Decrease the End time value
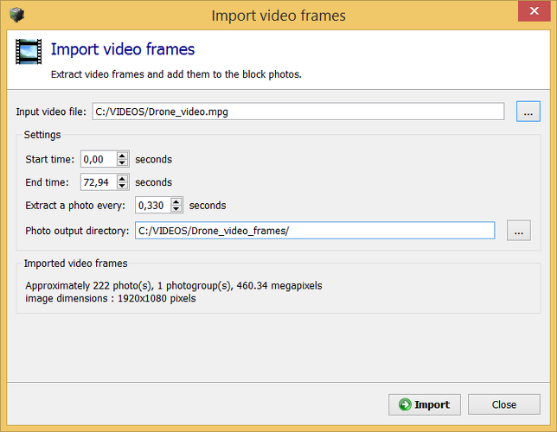 pos(122,186)
